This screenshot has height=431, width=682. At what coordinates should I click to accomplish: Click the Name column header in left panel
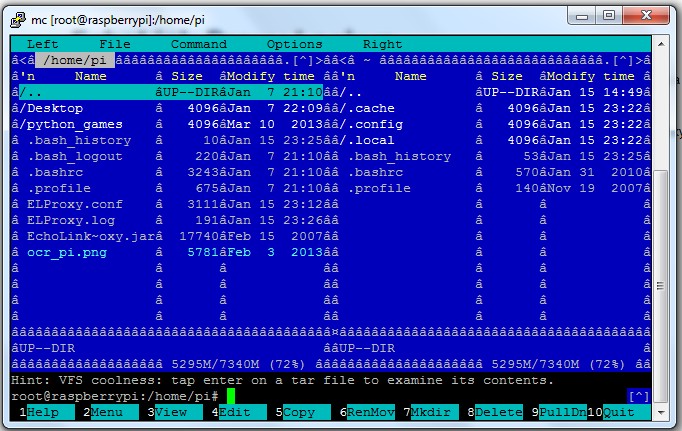click(91, 76)
